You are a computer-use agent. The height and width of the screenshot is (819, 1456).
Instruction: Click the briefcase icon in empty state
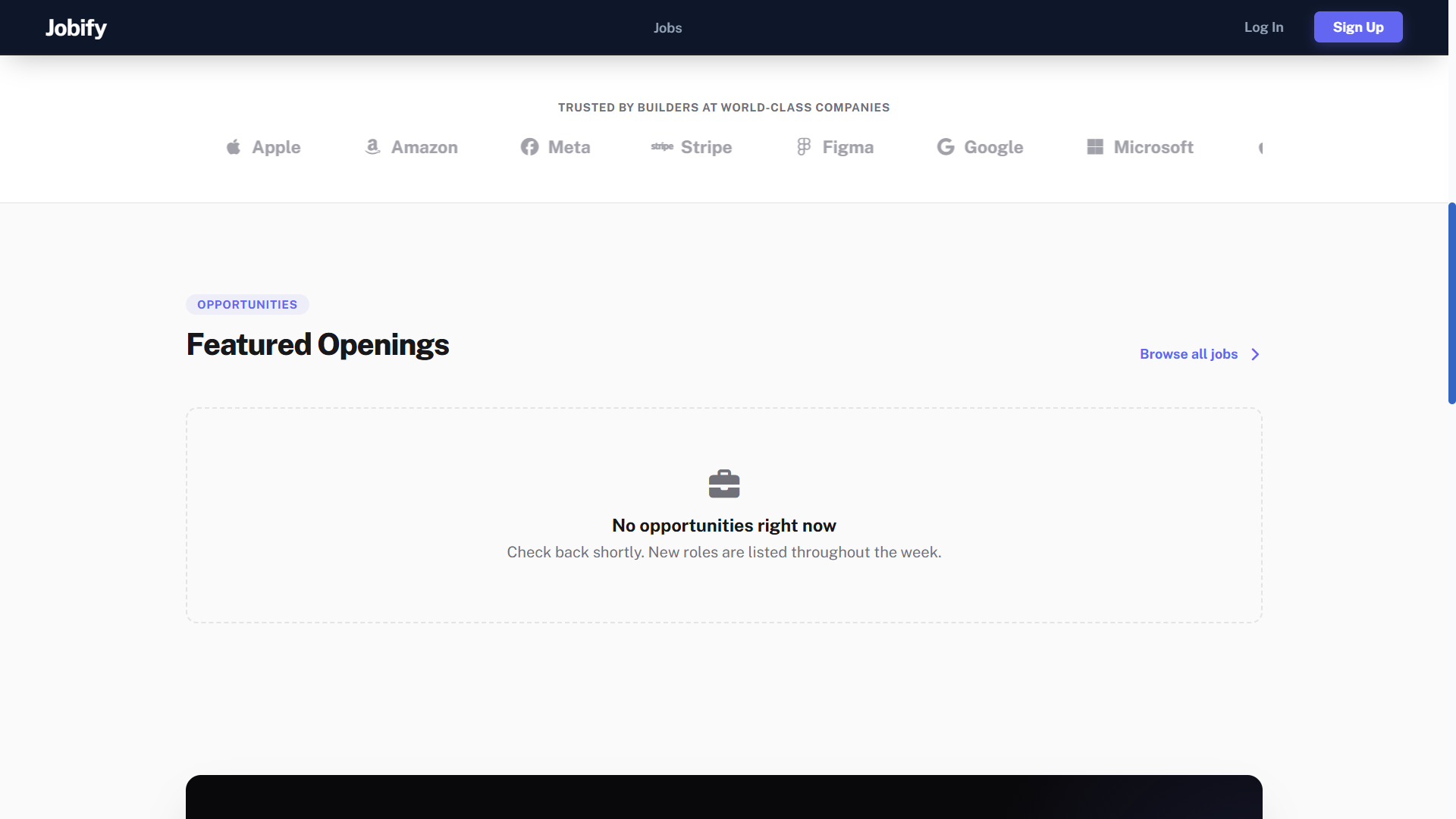tap(724, 484)
